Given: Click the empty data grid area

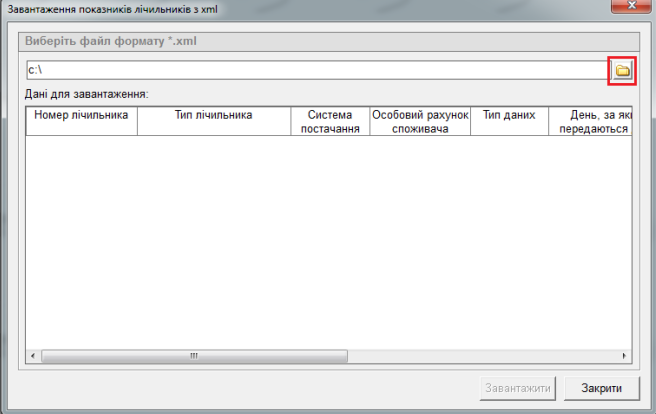Looking at the screenshot, I should point(330,240).
